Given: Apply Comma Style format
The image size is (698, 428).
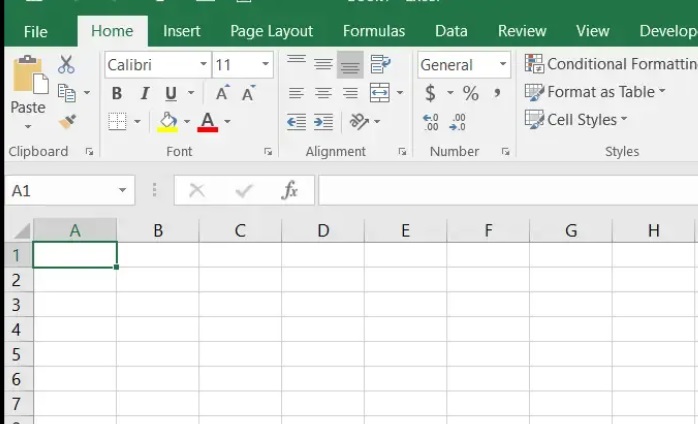Looking at the screenshot, I should click(497, 93).
